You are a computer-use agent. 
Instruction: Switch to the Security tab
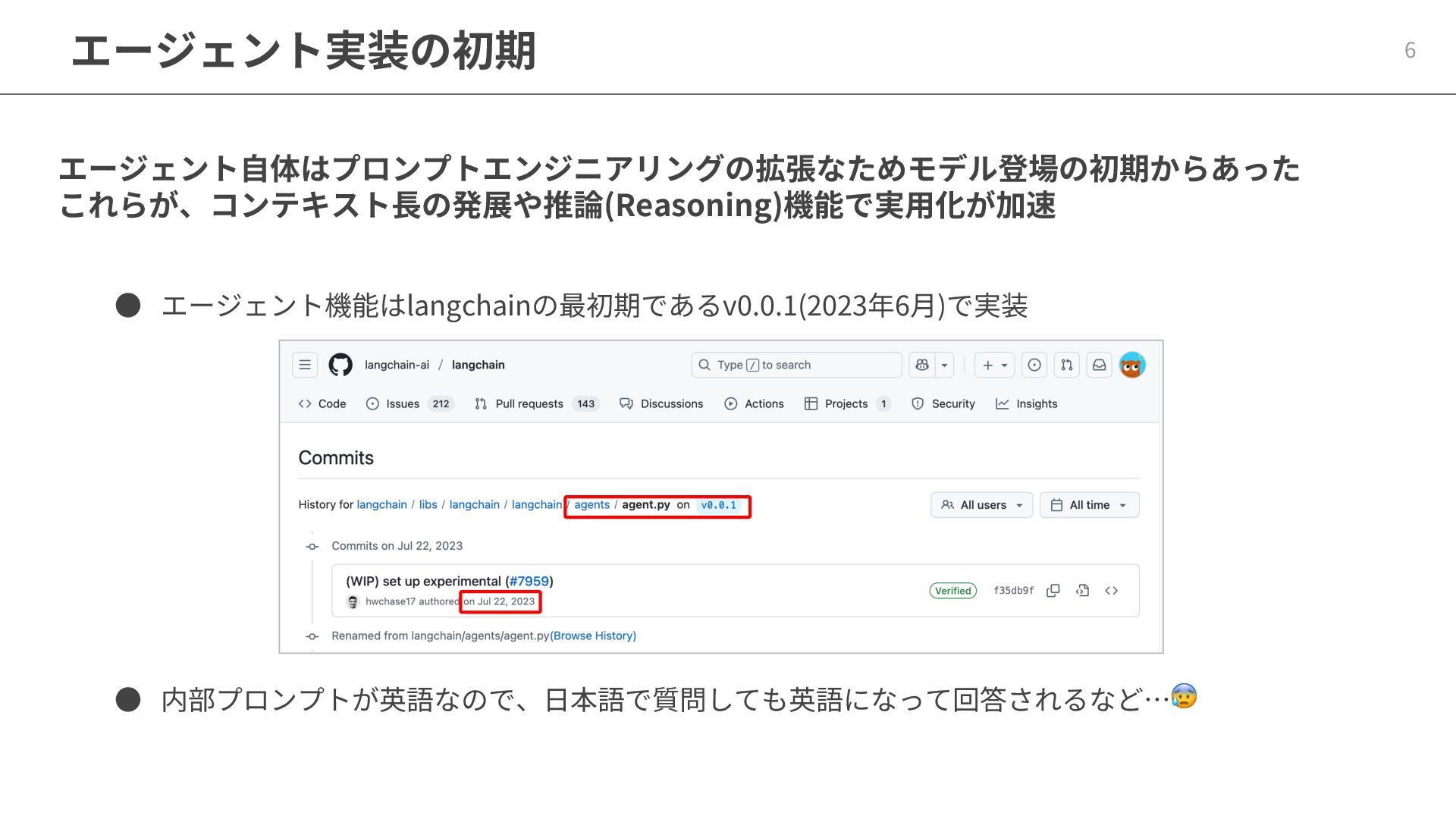(x=943, y=403)
